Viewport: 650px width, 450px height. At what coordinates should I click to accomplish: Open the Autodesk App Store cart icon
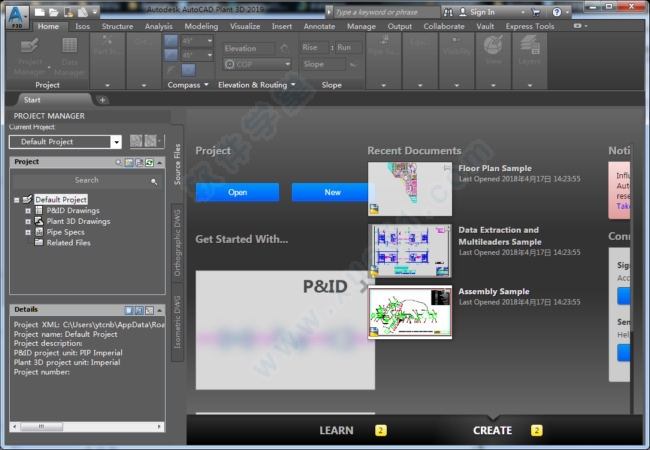pyautogui.click(x=536, y=12)
